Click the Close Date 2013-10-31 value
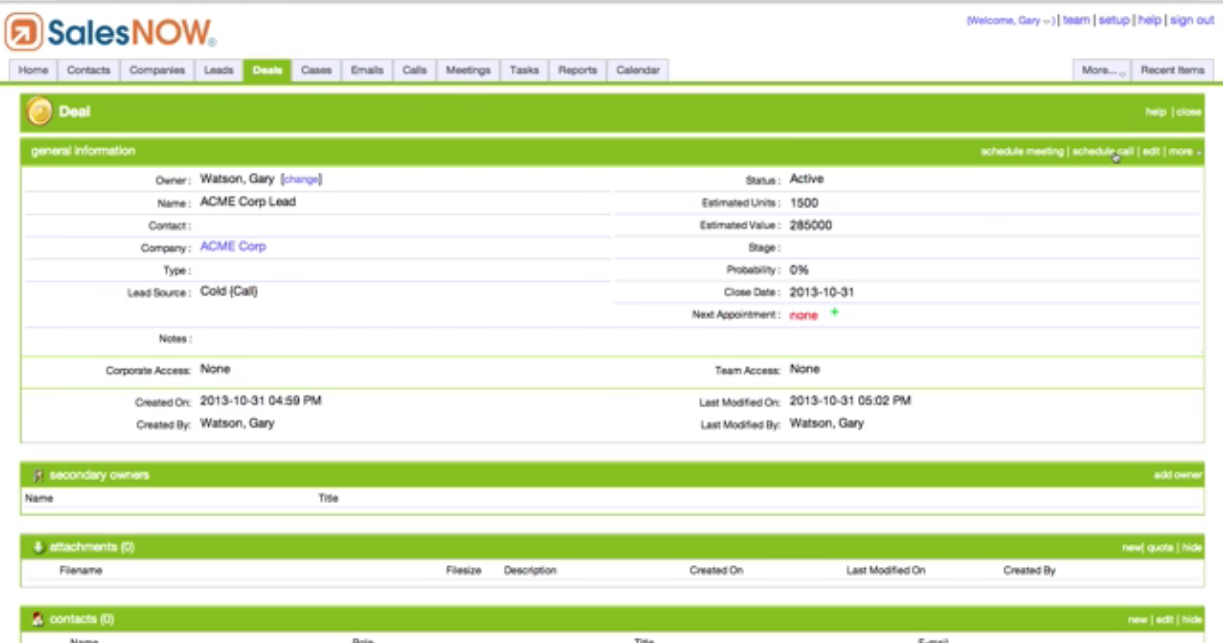 pyautogui.click(x=822, y=293)
